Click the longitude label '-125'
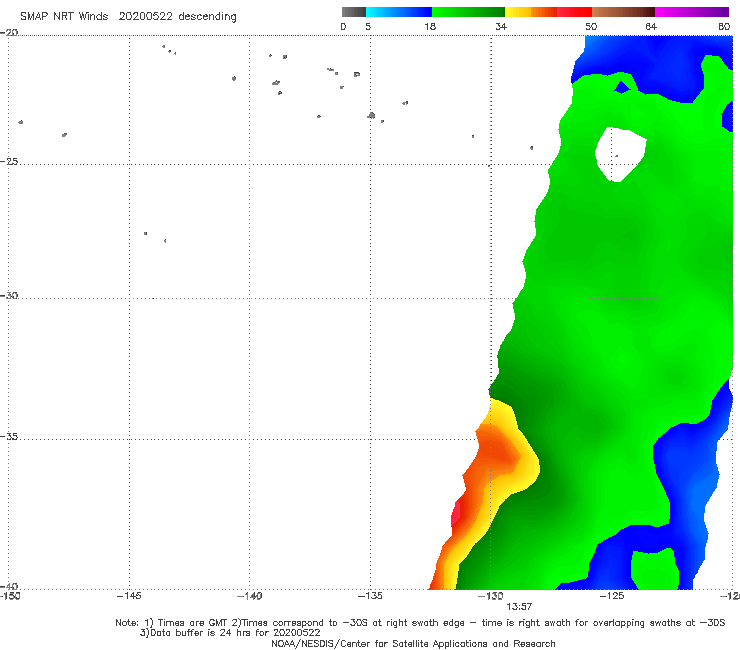This screenshot has height=650, width=740. (612, 596)
